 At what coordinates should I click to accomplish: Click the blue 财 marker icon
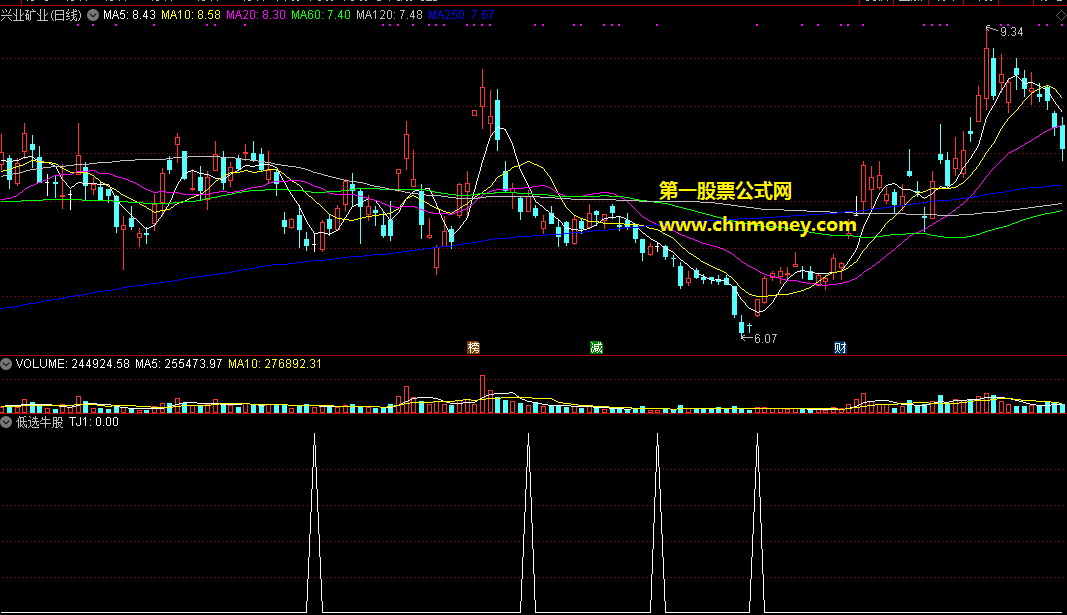(x=840, y=348)
